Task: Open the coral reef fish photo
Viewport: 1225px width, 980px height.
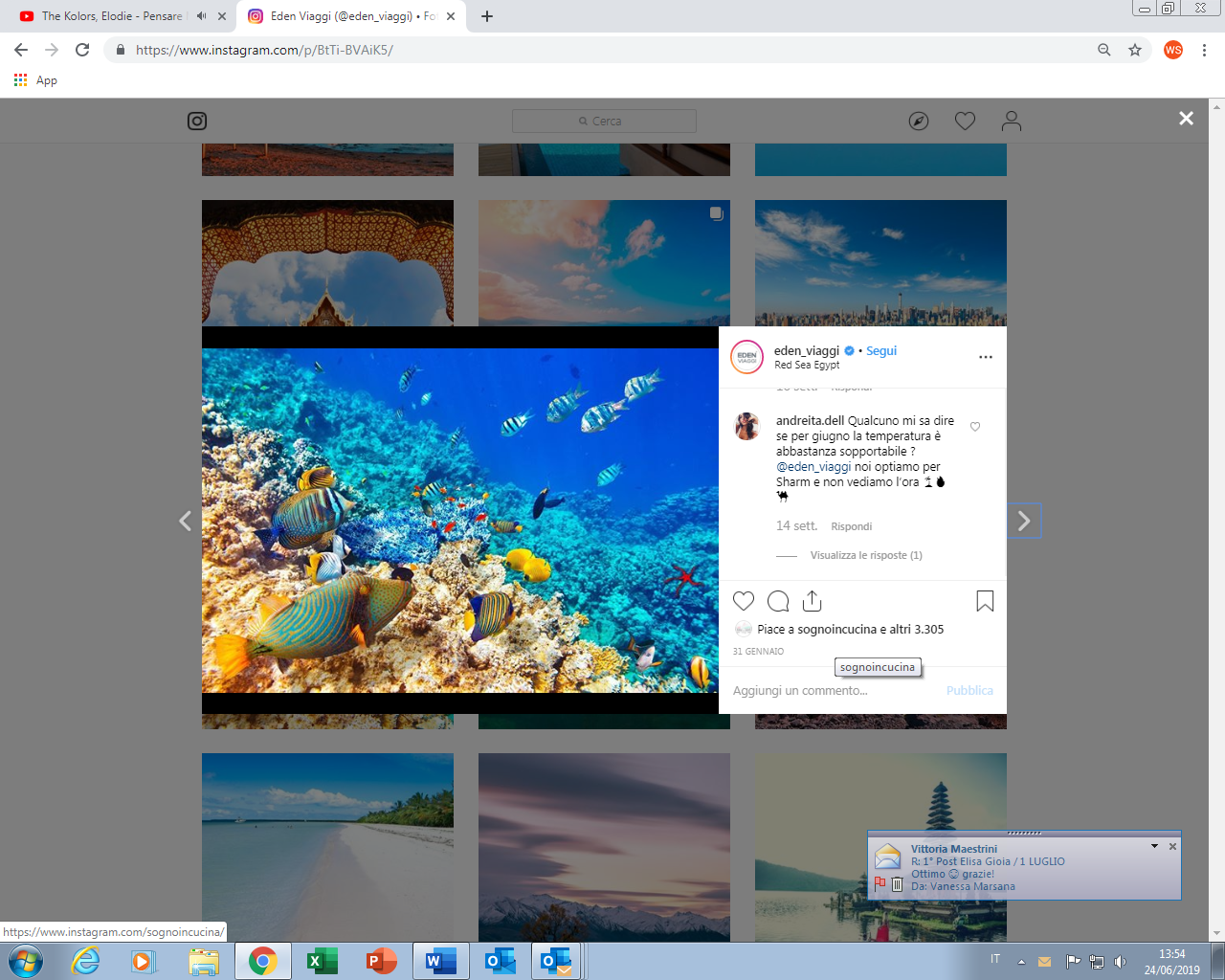Action: [x=460, y=521]
